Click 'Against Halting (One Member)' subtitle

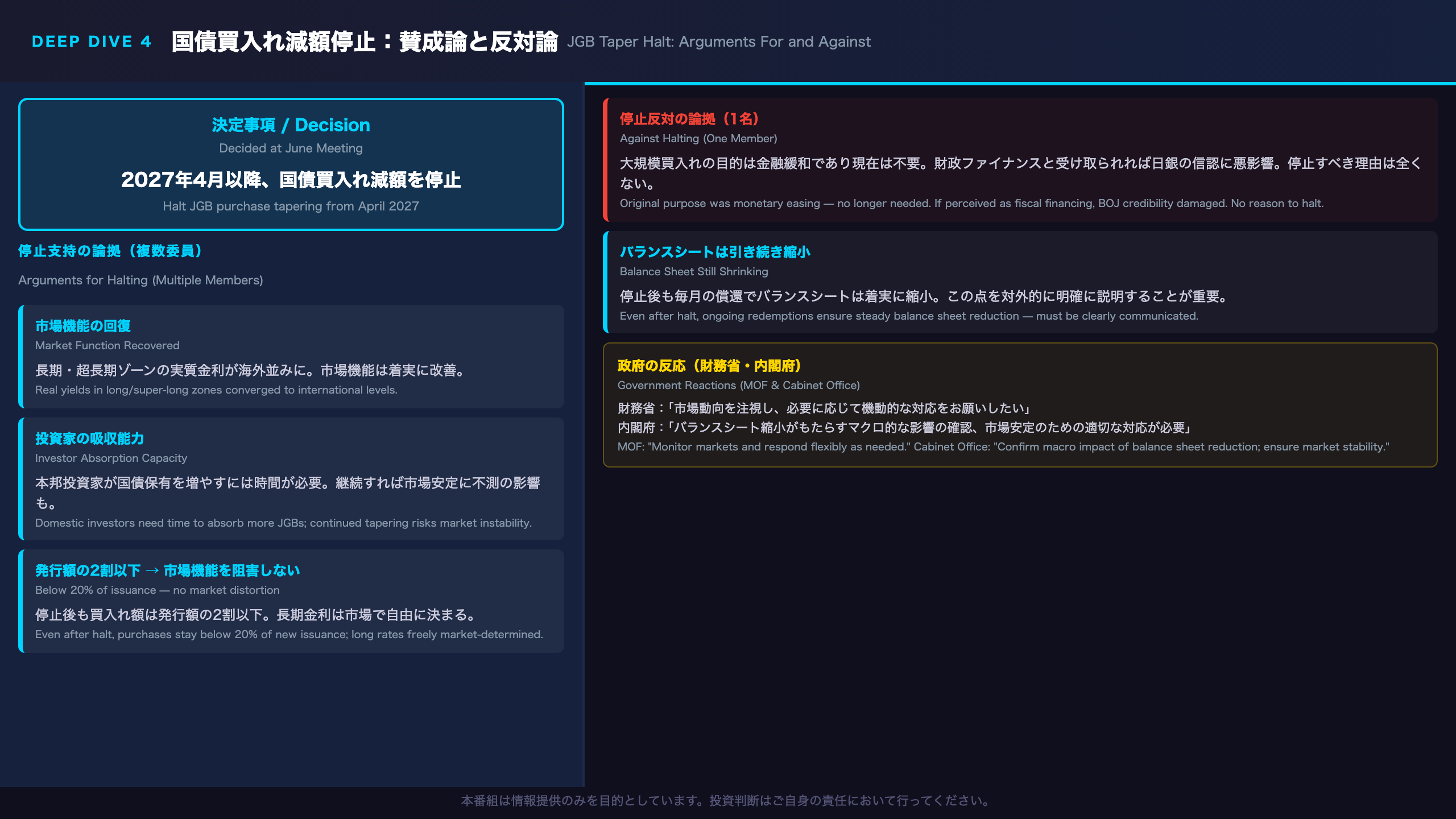coord(698,139)
